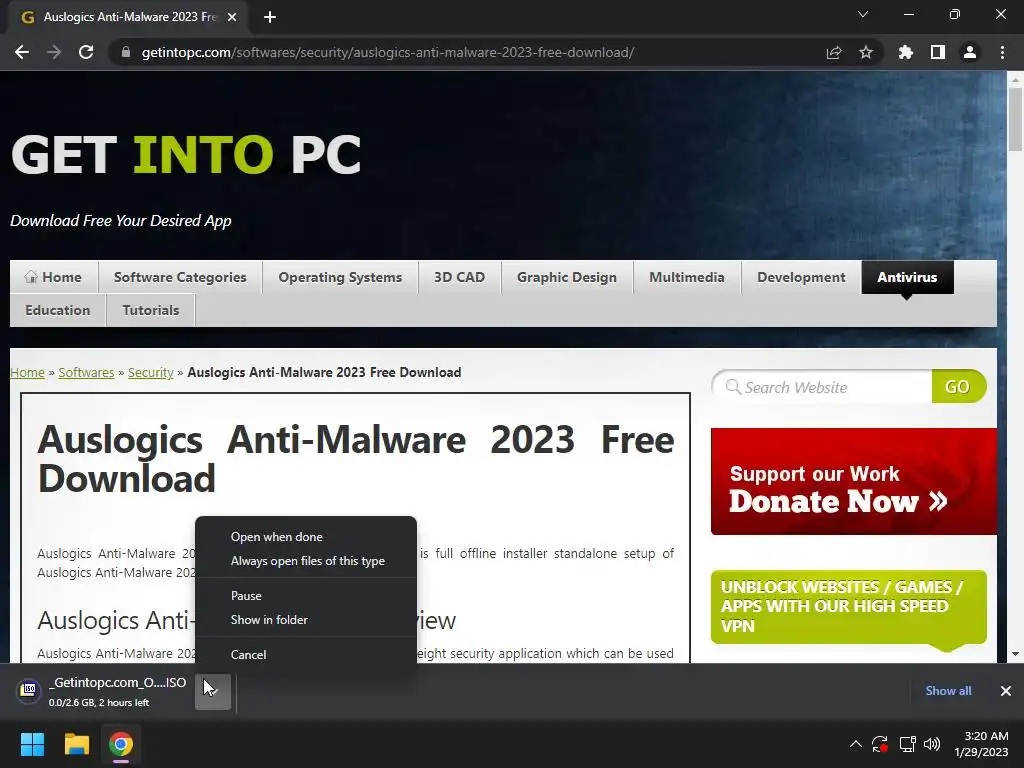
Task: Close the downloads bar
Action: pyautogui.click(x=1006, y=691)
